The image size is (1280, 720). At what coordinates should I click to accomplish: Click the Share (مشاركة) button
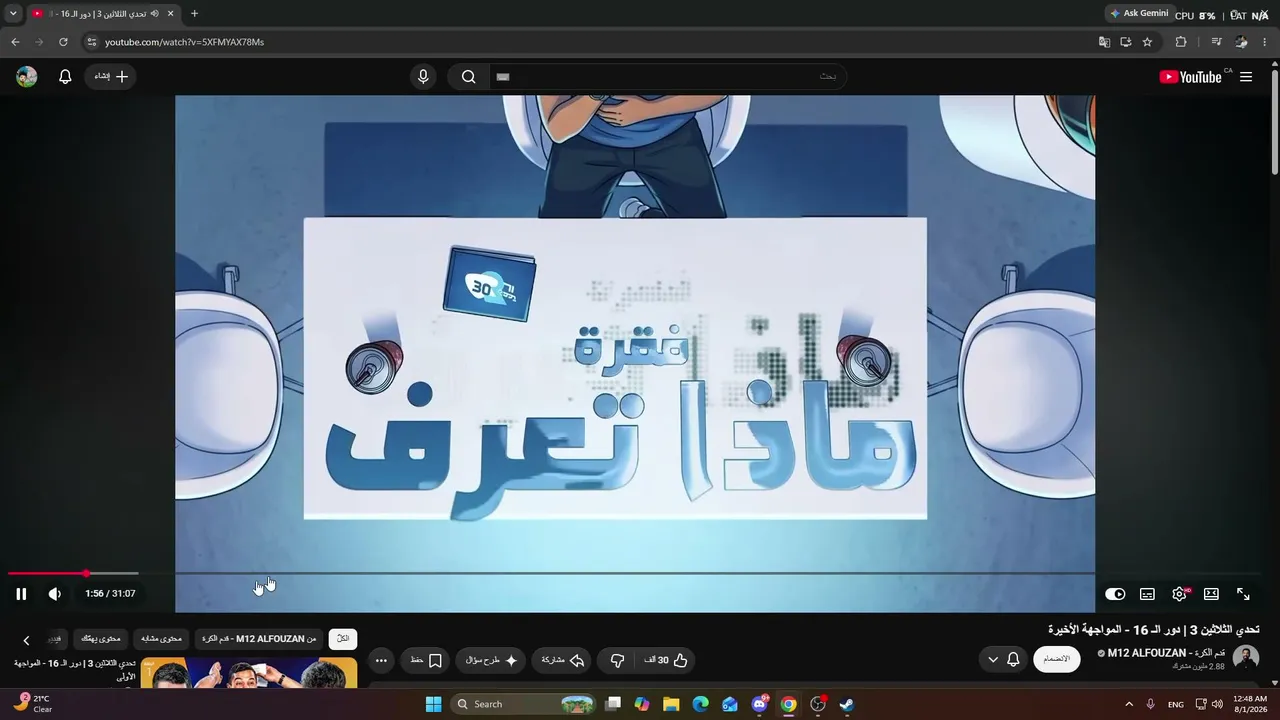tap(562, 660)
